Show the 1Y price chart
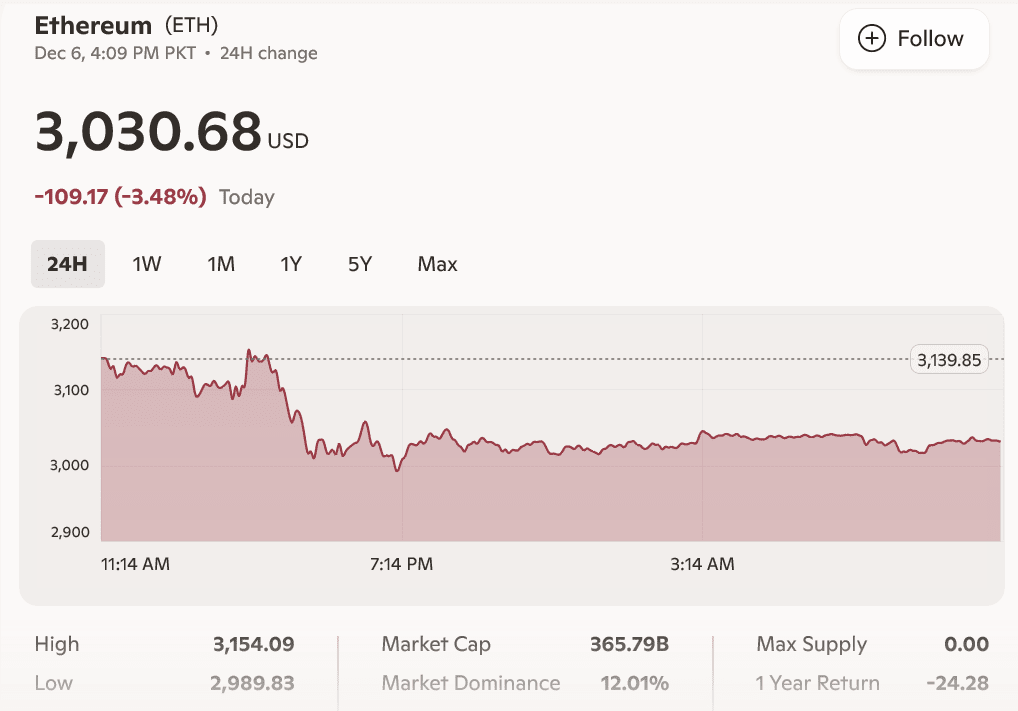Screen dimensions: 1018x711 (291, 264)
